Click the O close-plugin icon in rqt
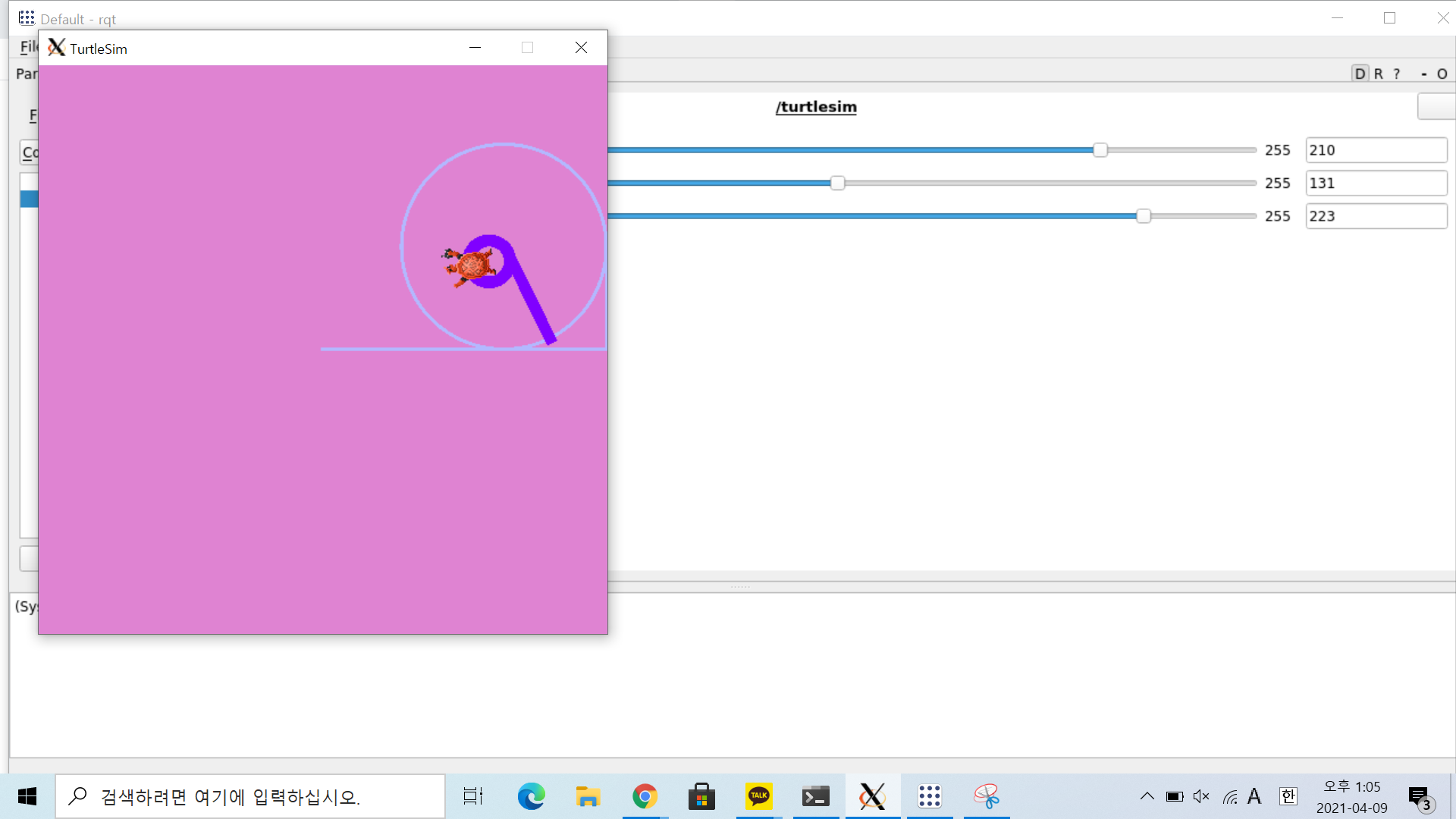Viewport: 1456px width, 819px height. 1442,74
